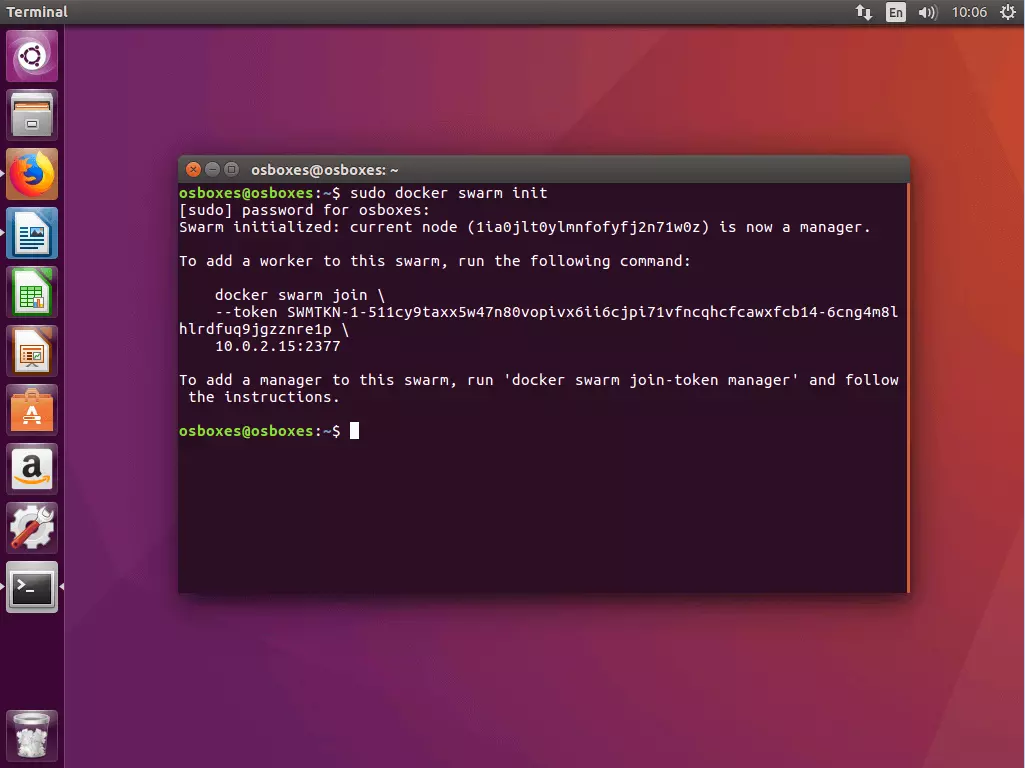The width and height of the screenshot is (1025, 768).
Task: Open LibreOffice Calc spreadsheet icon
Action: [x=31, y=292]
